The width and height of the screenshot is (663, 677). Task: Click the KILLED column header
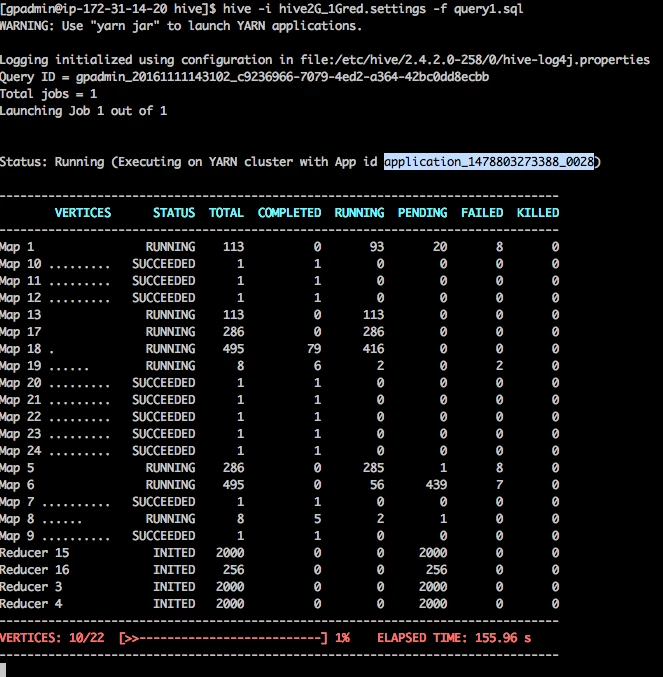point(538,213)
